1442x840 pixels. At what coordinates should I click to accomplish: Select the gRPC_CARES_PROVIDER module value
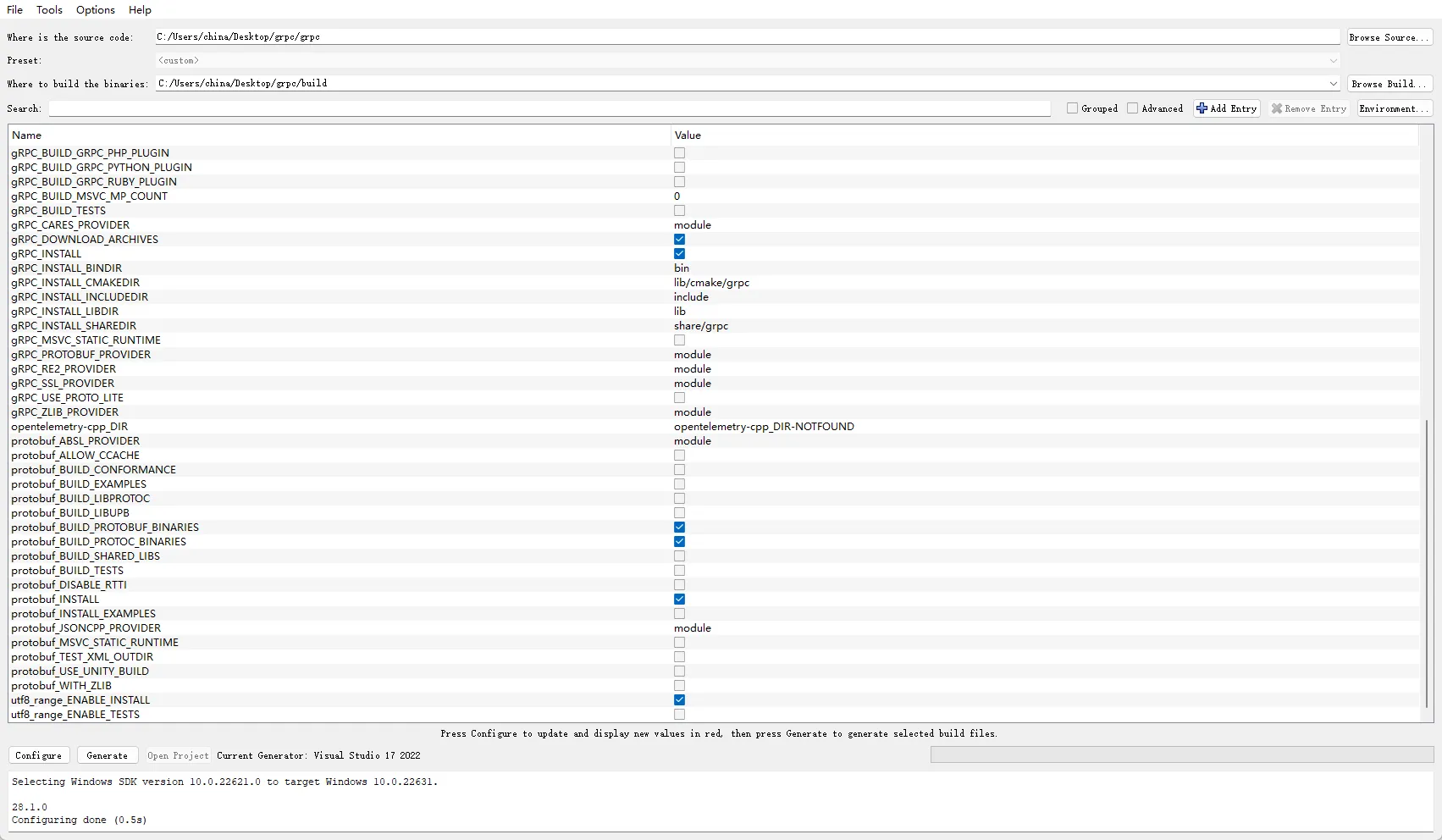(x=693, y=225)
